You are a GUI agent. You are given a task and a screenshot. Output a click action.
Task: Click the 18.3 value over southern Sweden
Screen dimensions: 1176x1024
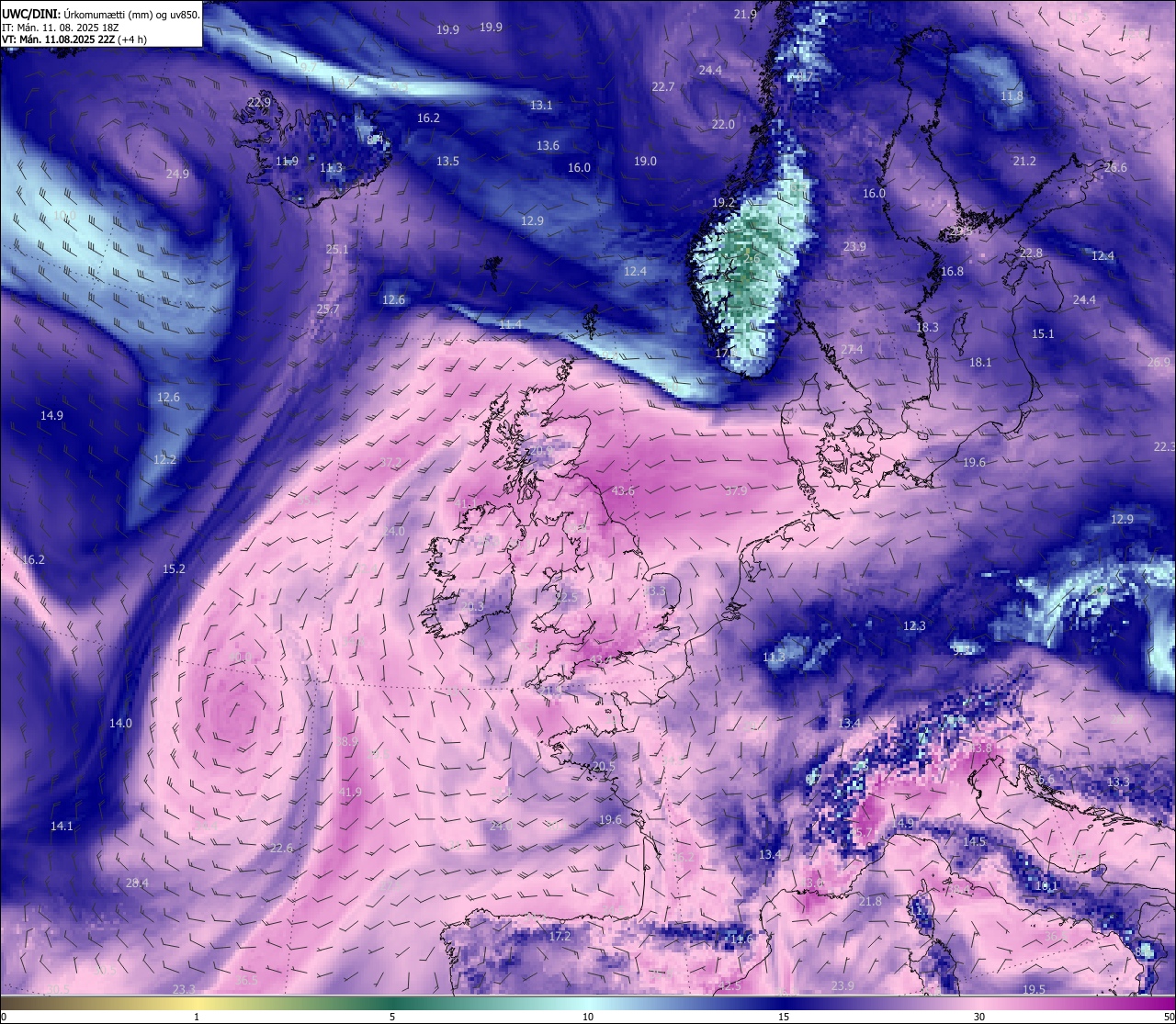927,328
